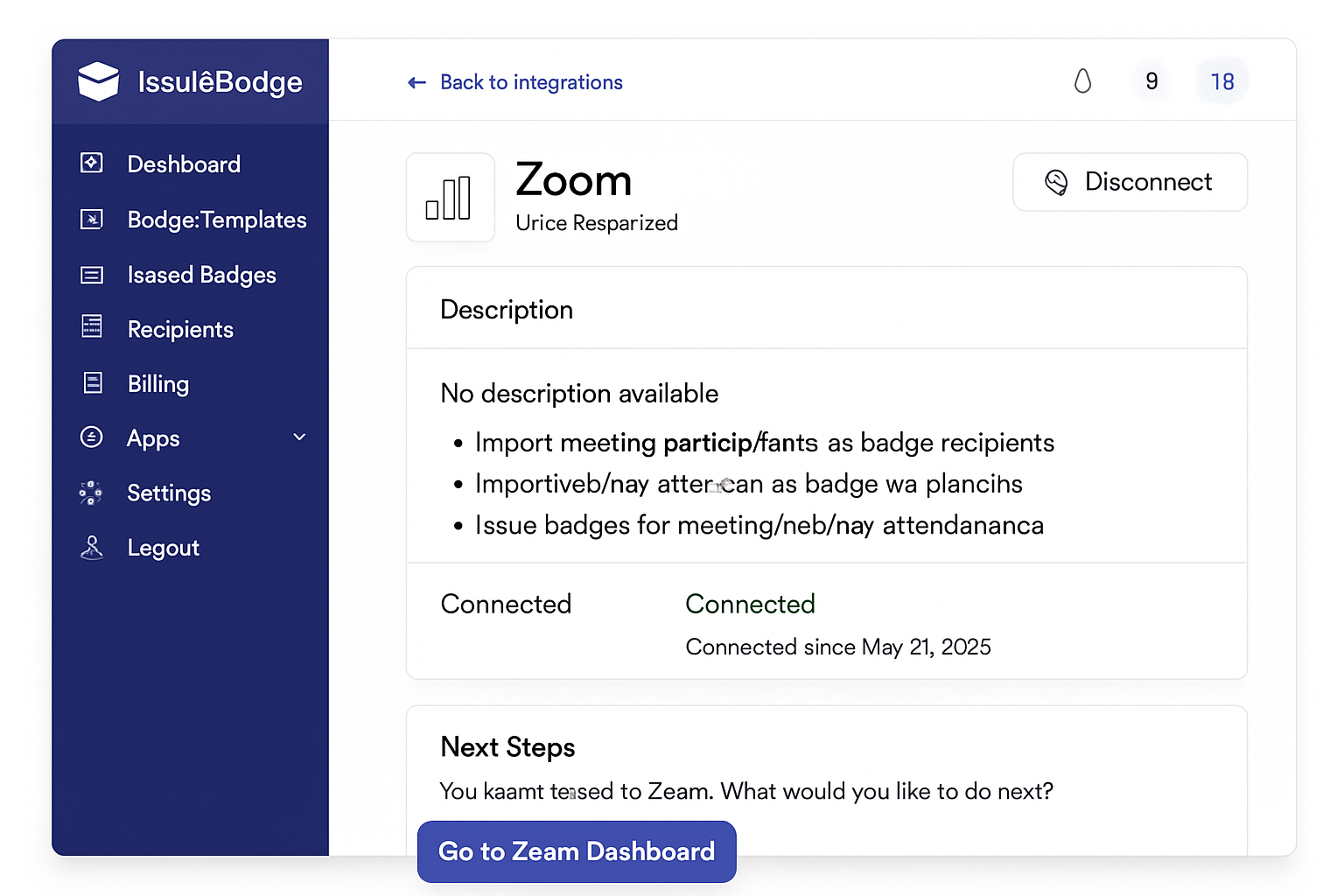Viewport: 1344px width, 896px height.
Task: Click Back to integrations link
Action: [x=531, y=82]
